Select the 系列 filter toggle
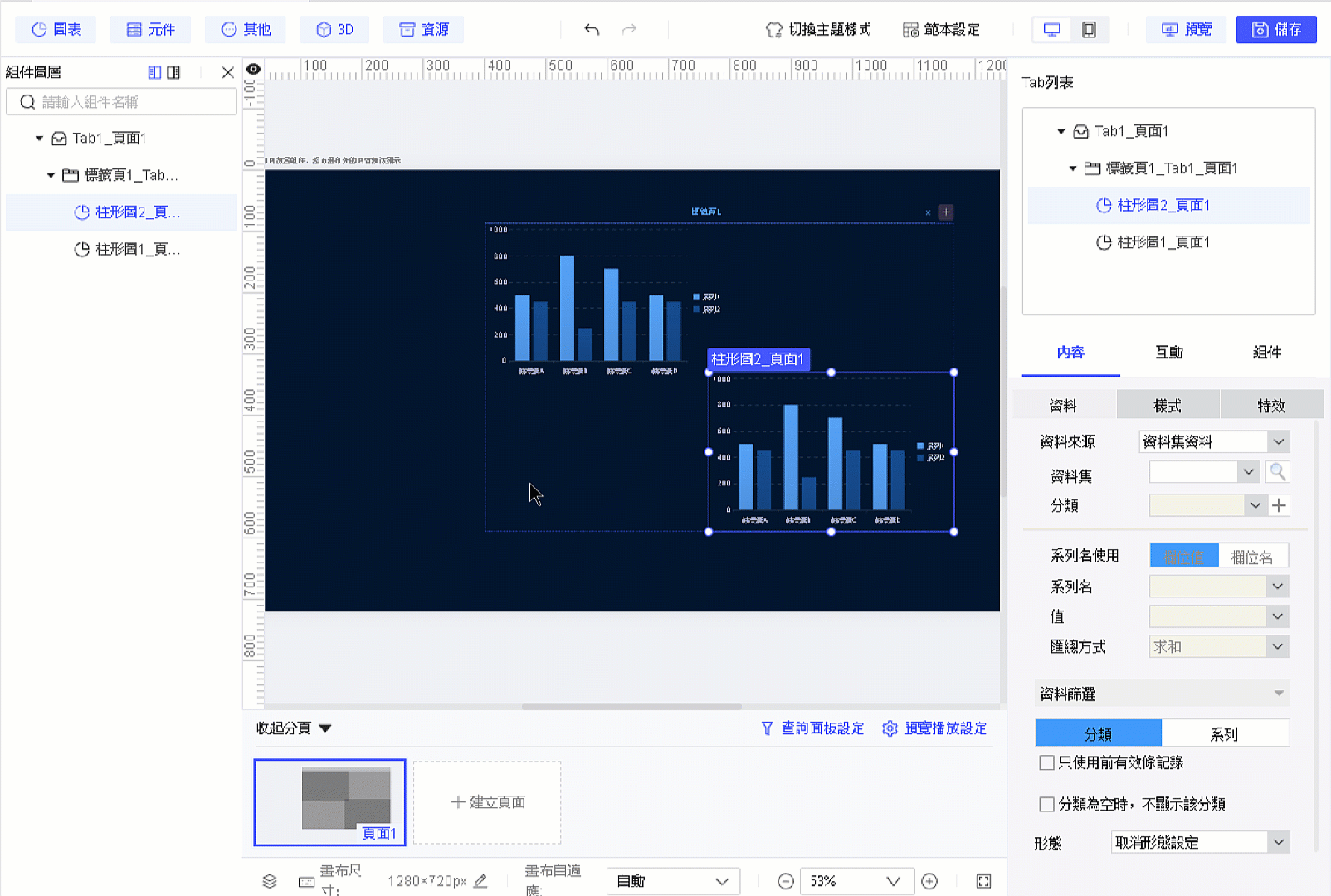Viewport: 1331px width, 896px height. coord(1225,733)
